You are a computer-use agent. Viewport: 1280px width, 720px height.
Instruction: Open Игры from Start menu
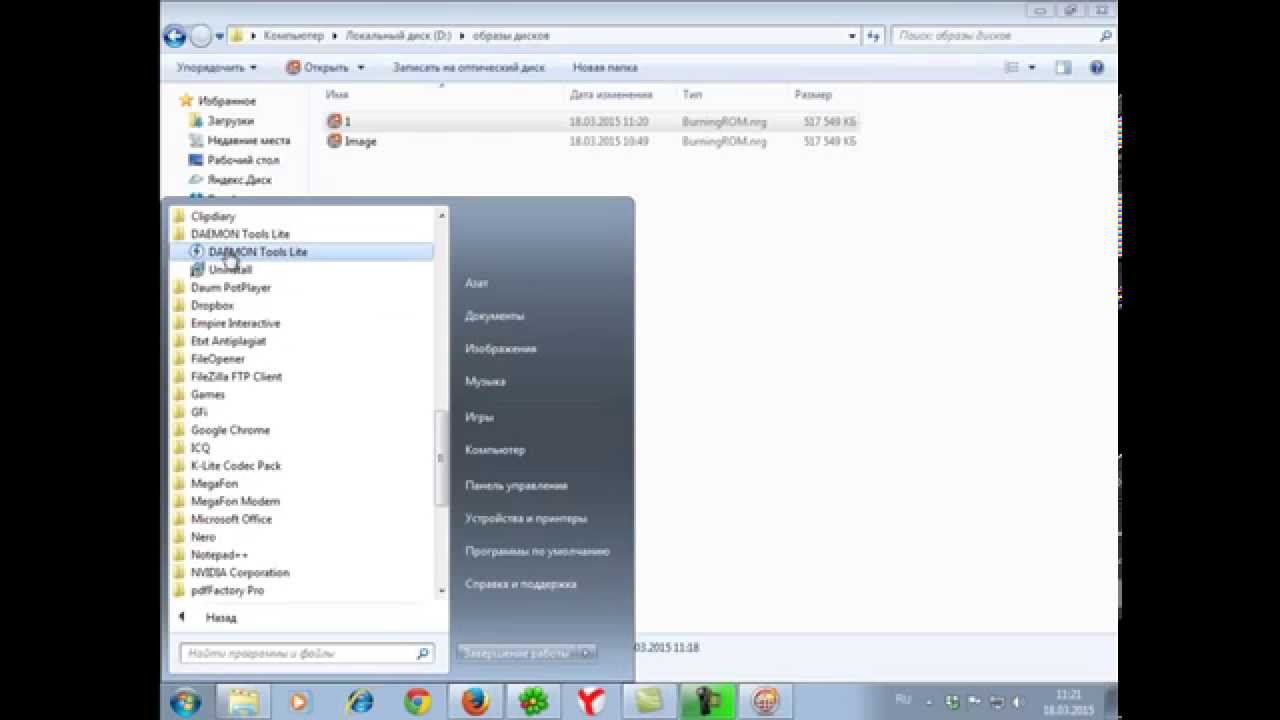pos(479,417)
